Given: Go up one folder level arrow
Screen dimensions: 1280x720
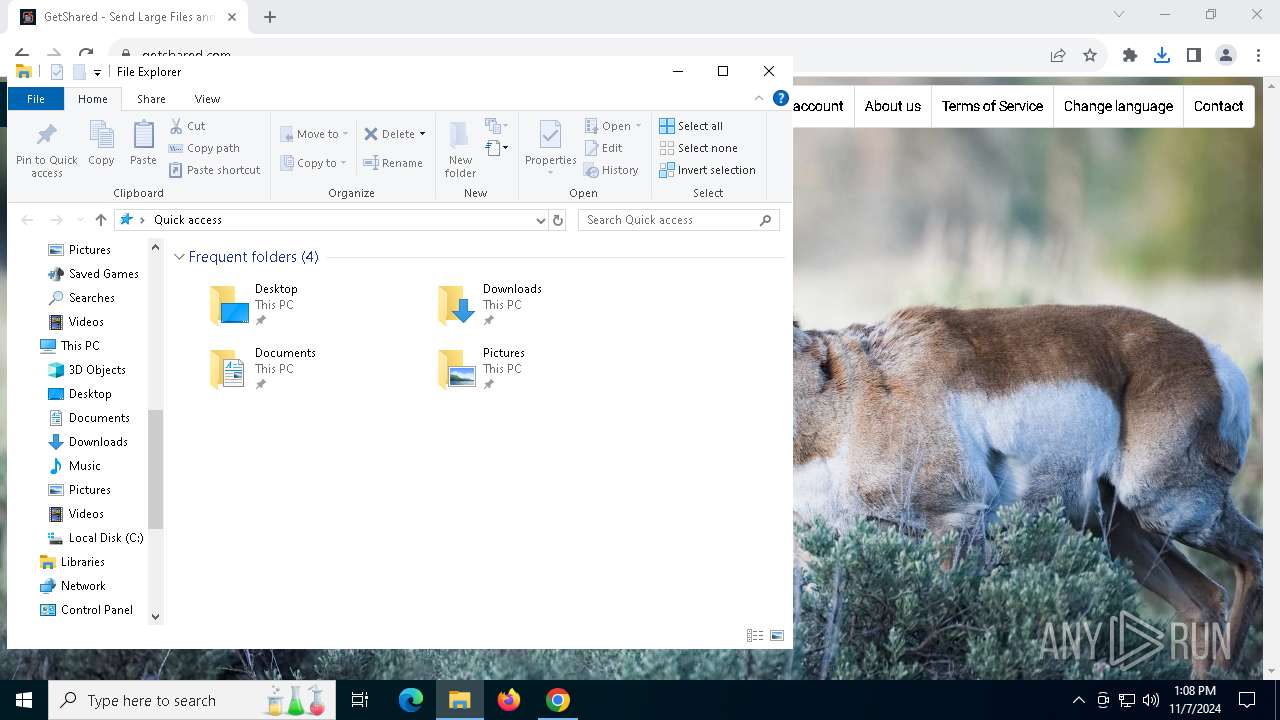Looking at the screenshot, I should tap(100, 220).
